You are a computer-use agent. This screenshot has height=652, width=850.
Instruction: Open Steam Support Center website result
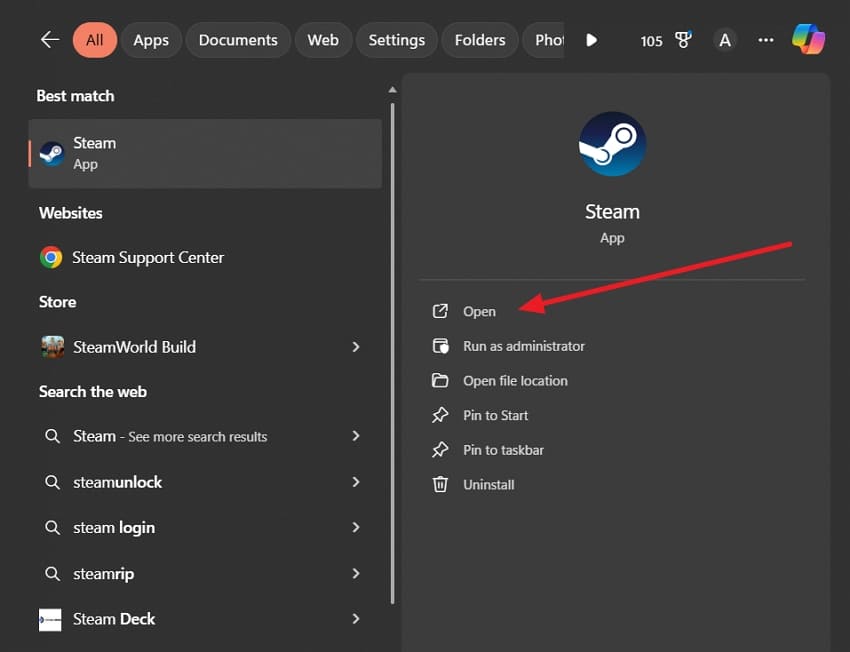coord(147,257)
